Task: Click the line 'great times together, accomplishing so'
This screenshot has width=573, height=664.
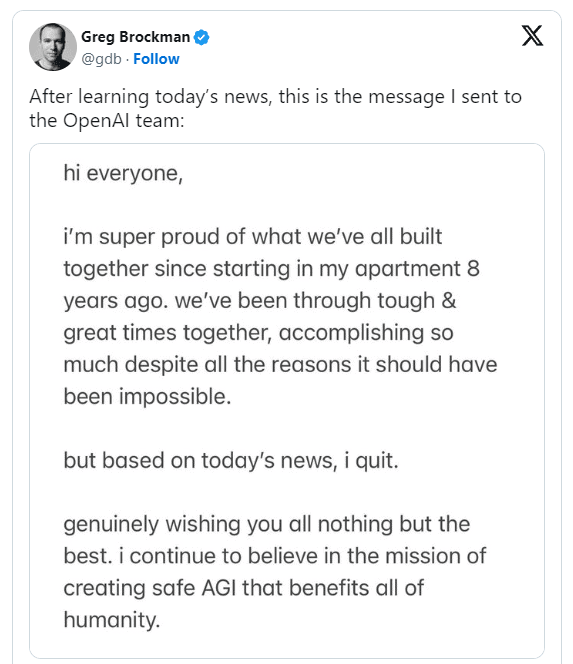Action: click(x=258, y=333)
